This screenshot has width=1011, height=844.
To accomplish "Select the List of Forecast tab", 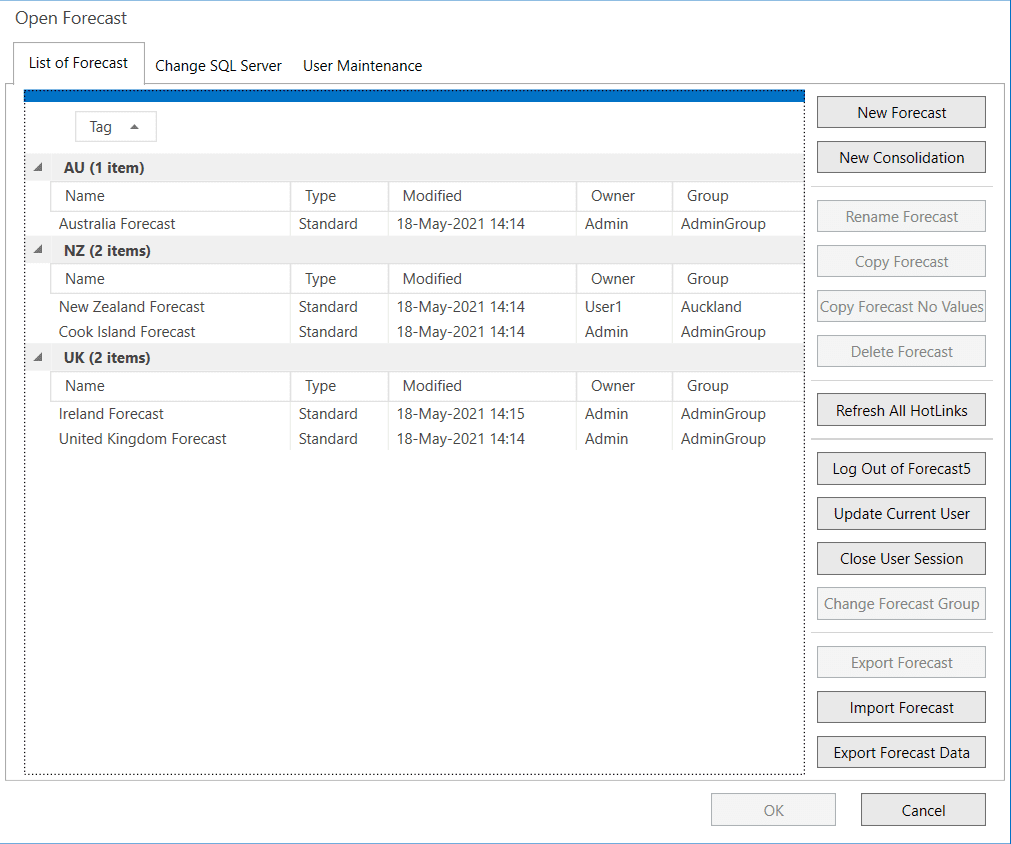I will click(78, 63).
